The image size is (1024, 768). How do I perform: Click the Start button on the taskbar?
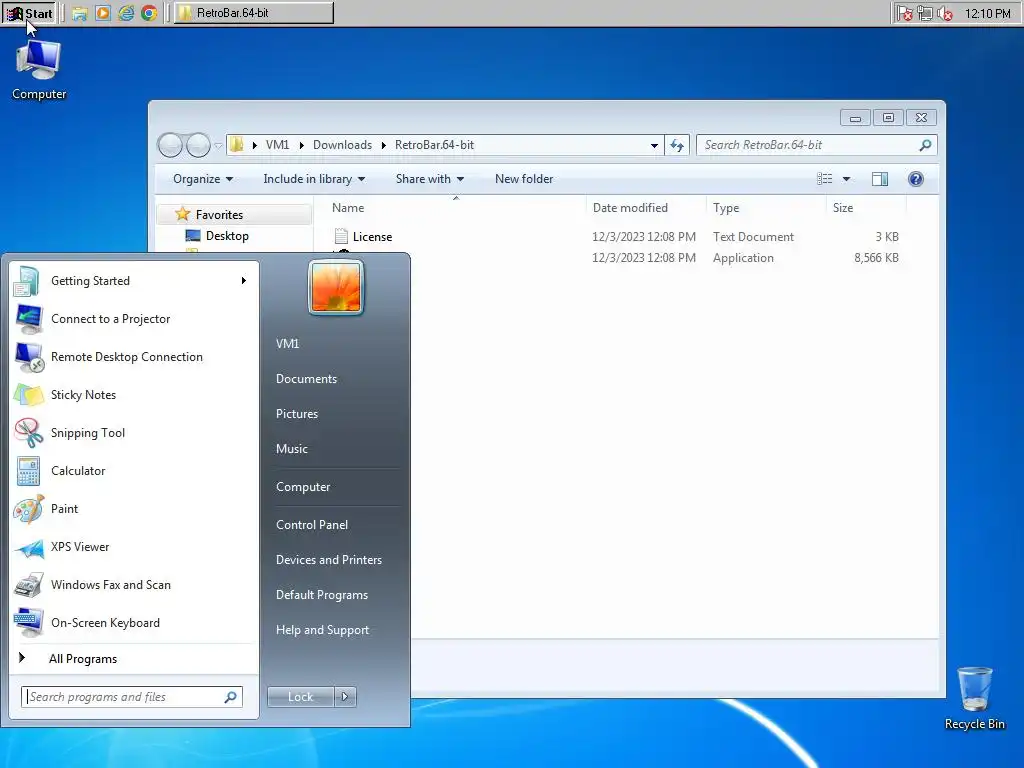pos(29,13)
